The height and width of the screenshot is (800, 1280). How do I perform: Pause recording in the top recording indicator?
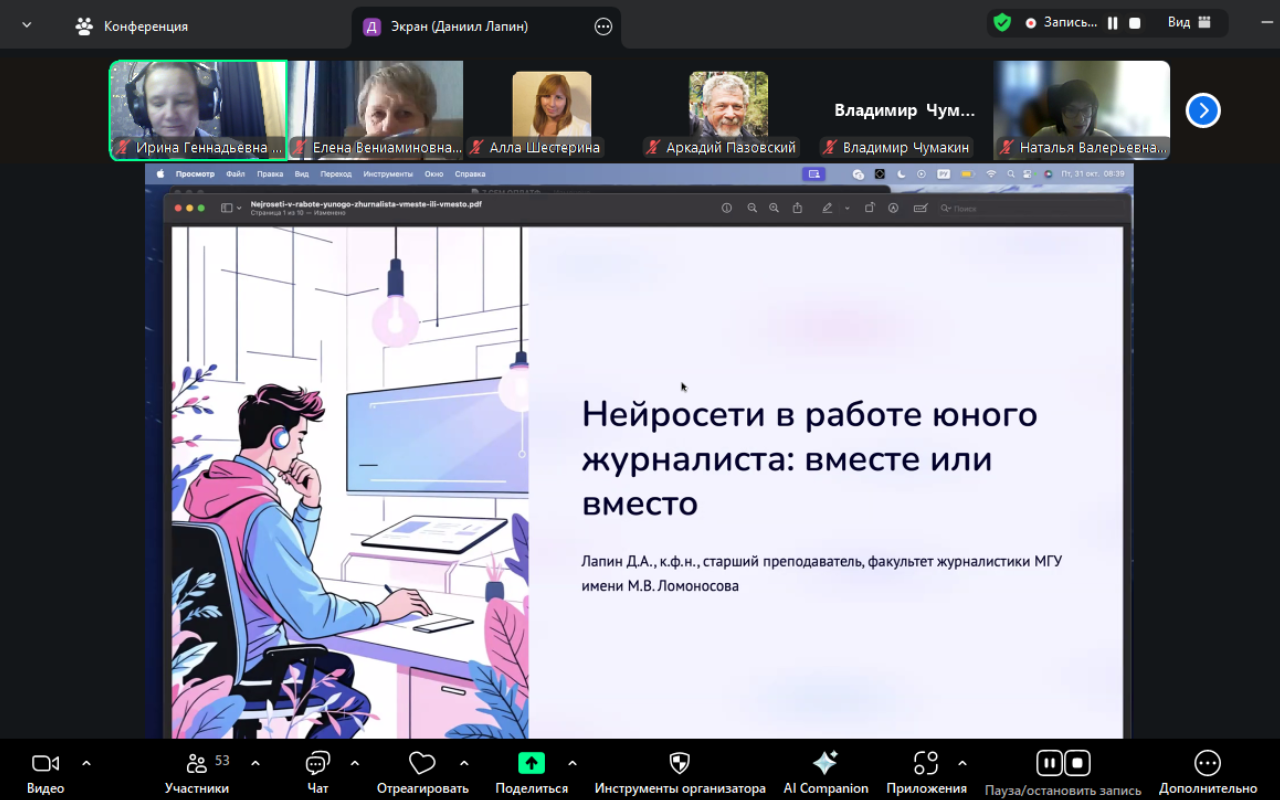coord(1113,23)
